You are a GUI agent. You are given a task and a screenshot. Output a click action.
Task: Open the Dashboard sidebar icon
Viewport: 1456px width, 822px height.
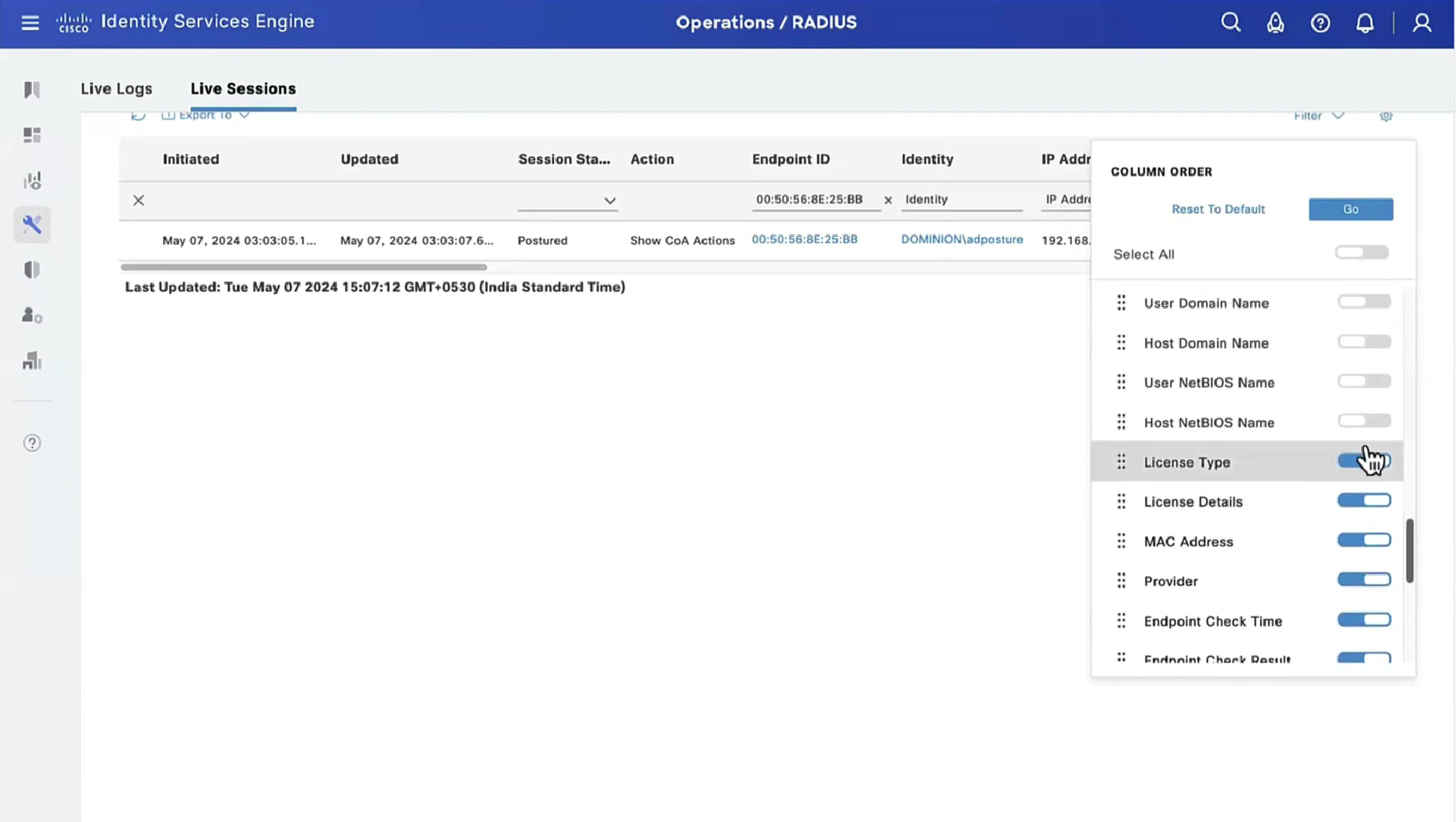(32, 135)
